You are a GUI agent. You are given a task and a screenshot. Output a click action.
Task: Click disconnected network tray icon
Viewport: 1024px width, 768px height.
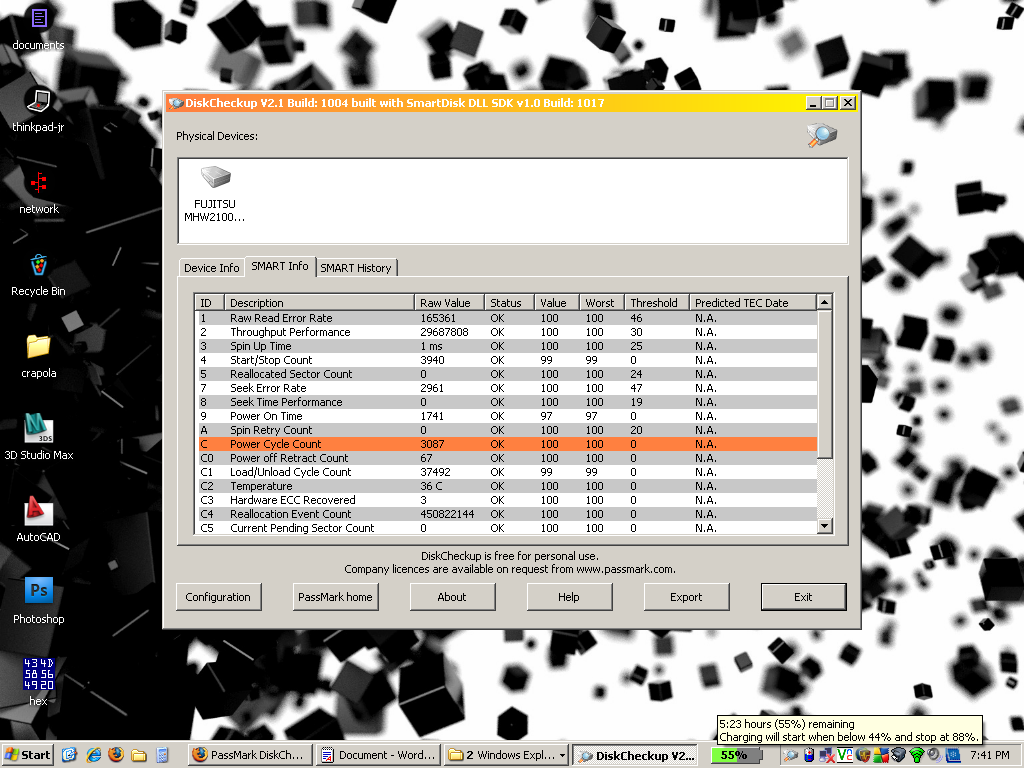827,755
